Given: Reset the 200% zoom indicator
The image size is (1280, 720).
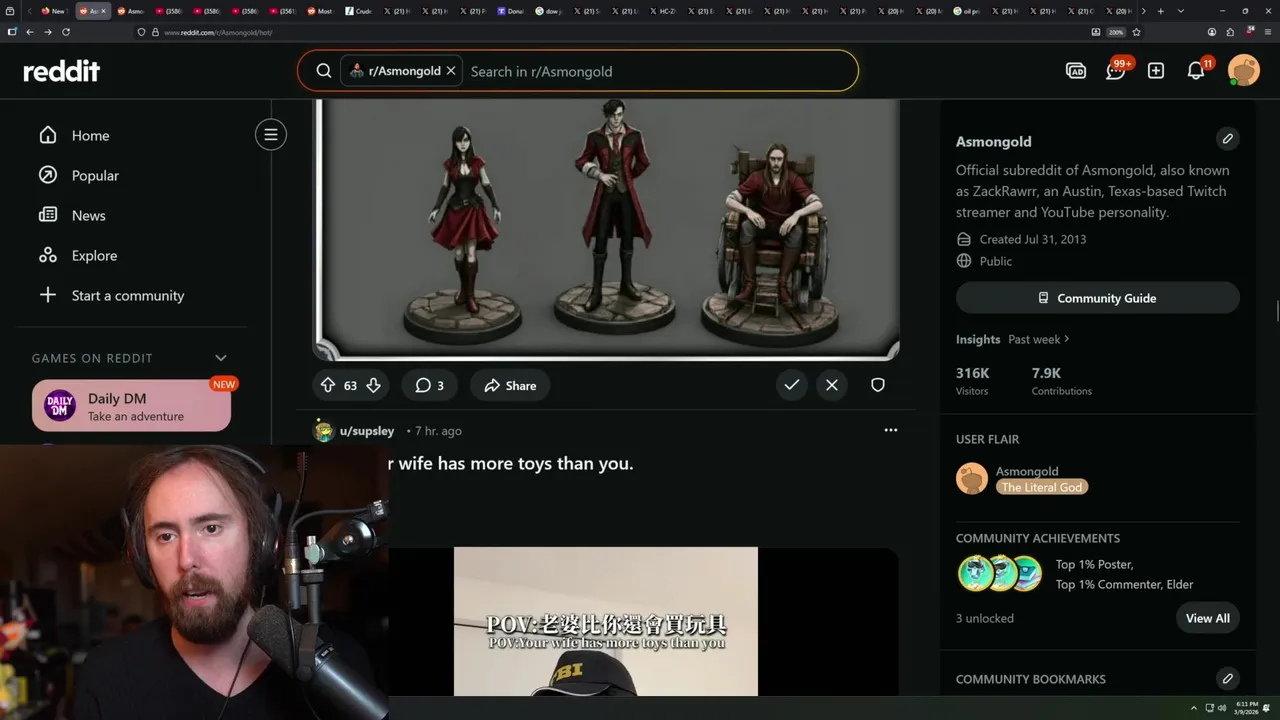Looking at the screenshot, I should point(1116,32).
